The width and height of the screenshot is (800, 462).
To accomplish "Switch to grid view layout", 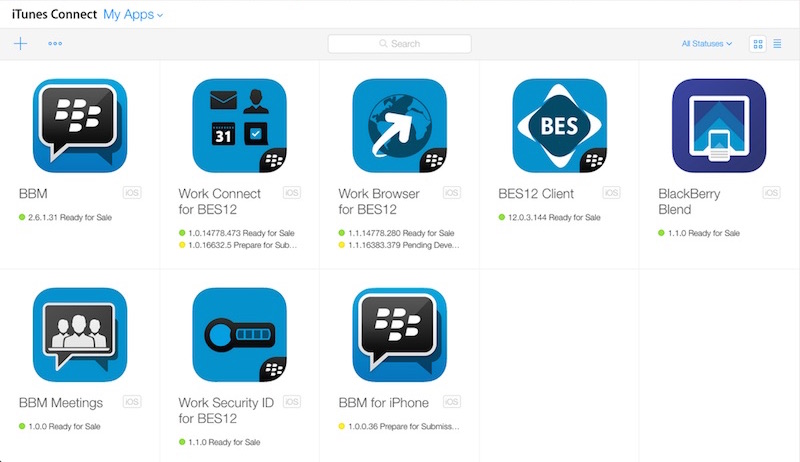I will pyautogui.click(x=758, y=44).
